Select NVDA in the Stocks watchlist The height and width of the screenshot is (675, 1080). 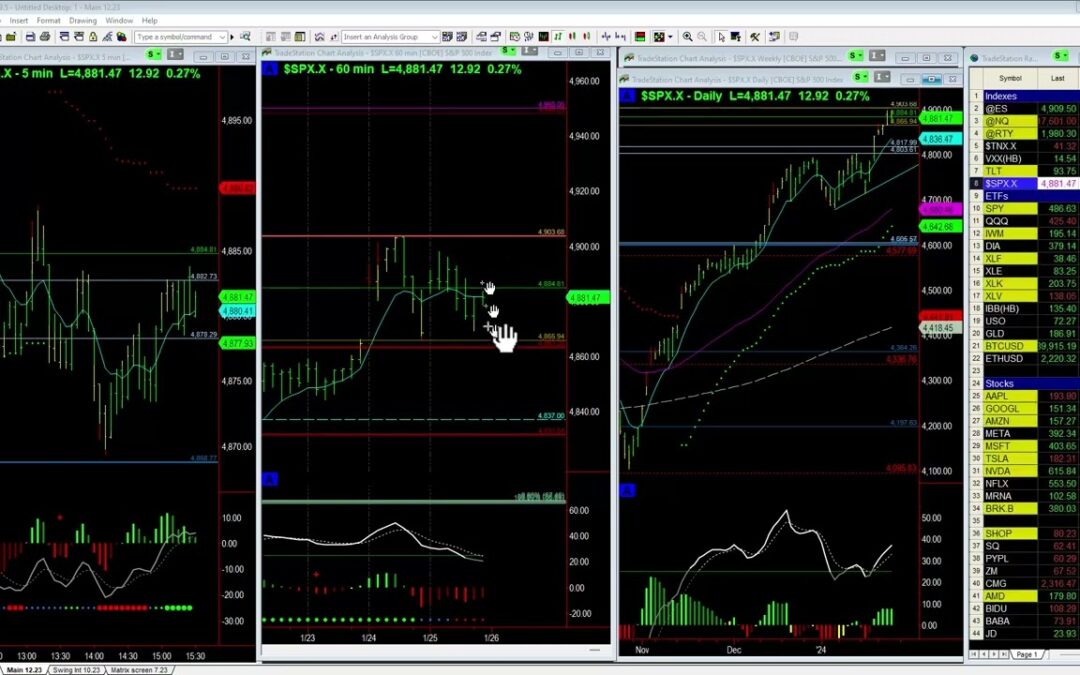tap(1005, 470)
